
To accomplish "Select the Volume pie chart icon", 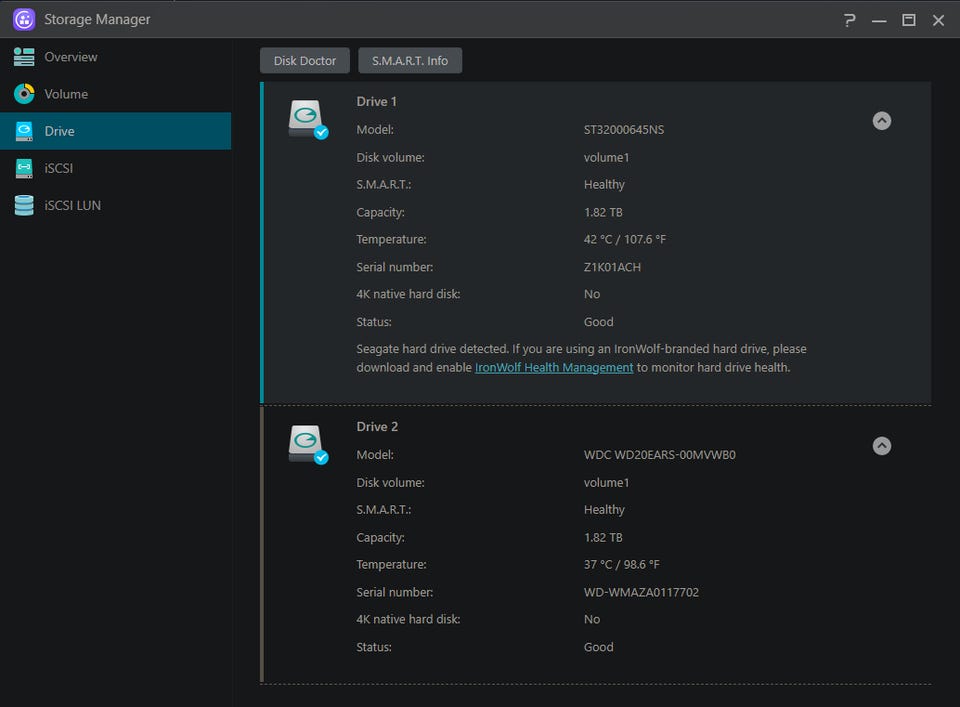I will 24,94.
